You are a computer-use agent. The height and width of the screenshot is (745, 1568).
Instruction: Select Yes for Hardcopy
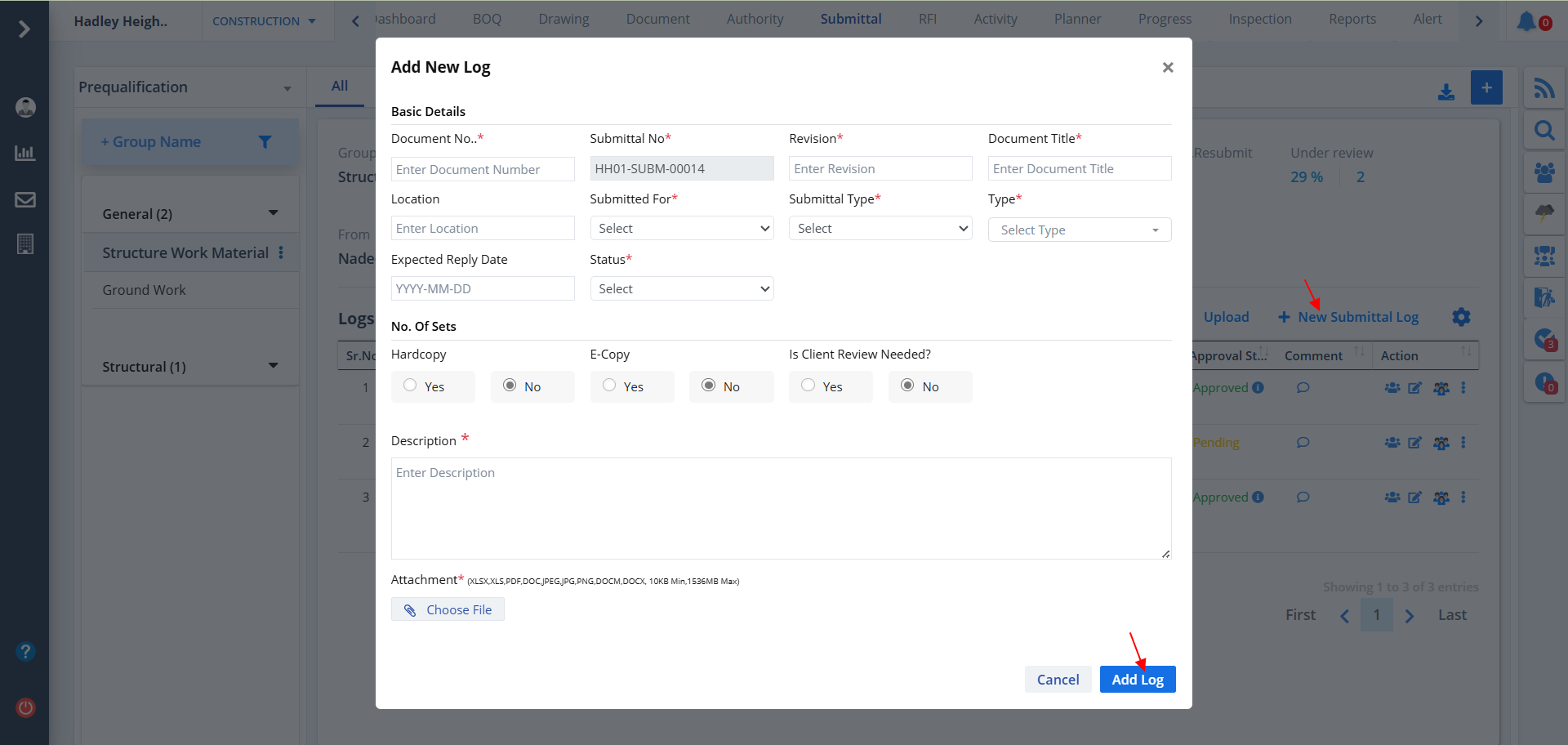point(410,386)
